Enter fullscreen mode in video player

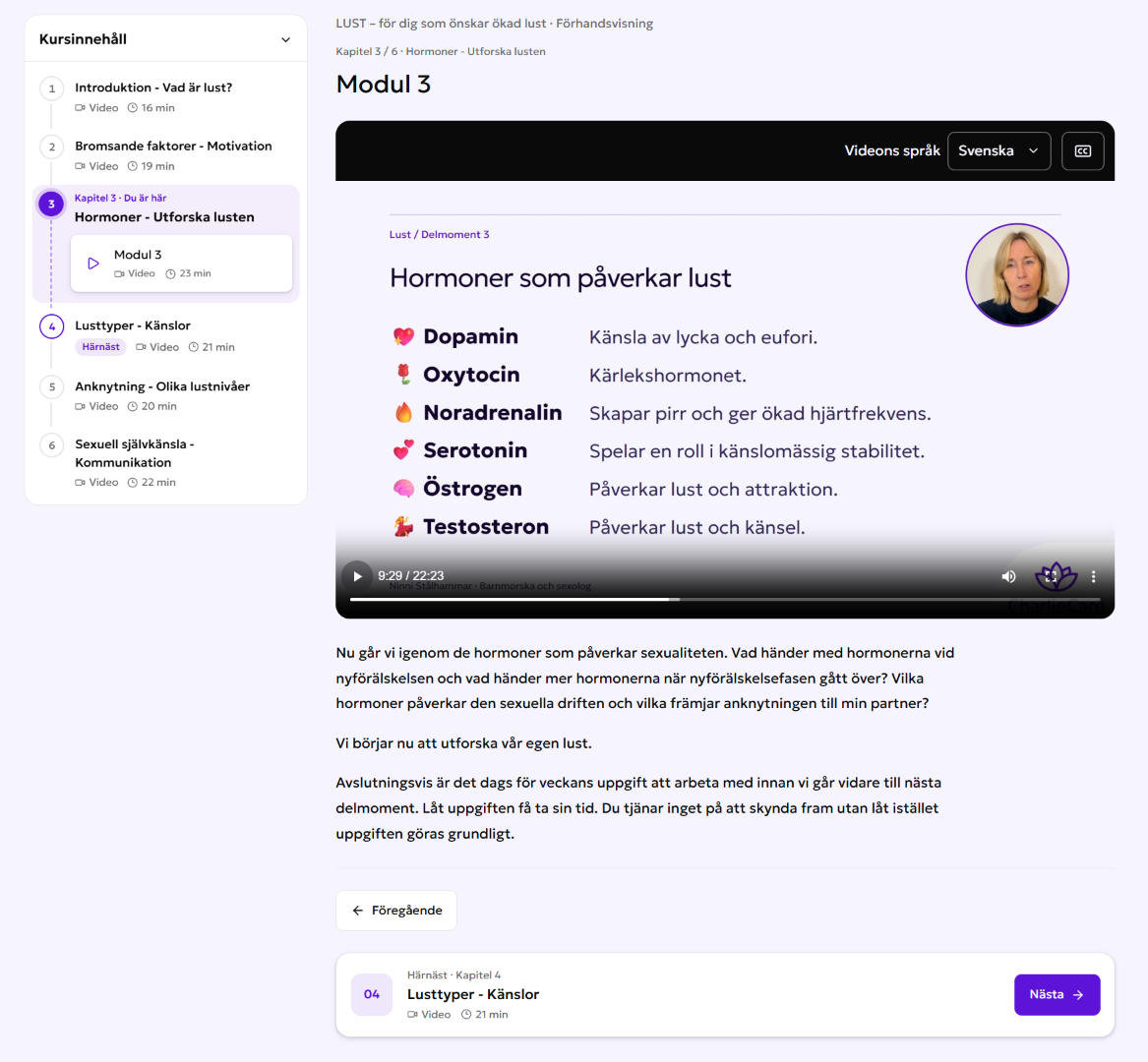point(1051,576)
